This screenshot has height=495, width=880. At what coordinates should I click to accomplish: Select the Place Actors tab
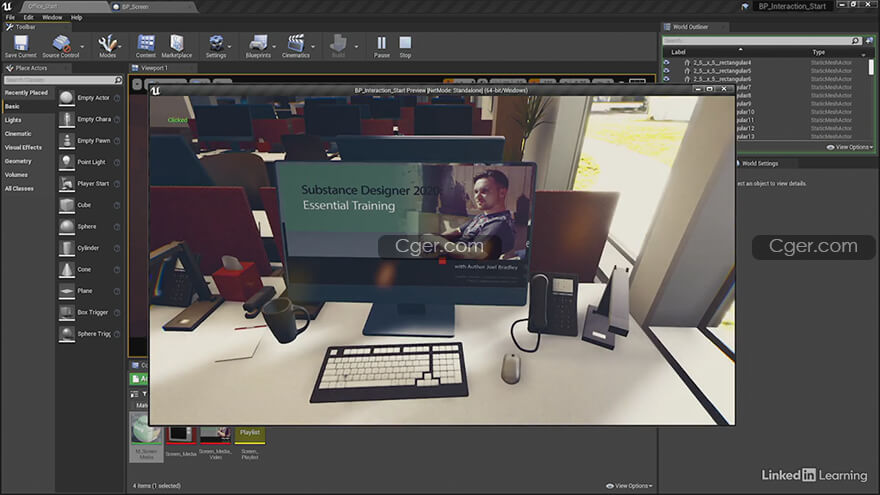tap(31, 68)
